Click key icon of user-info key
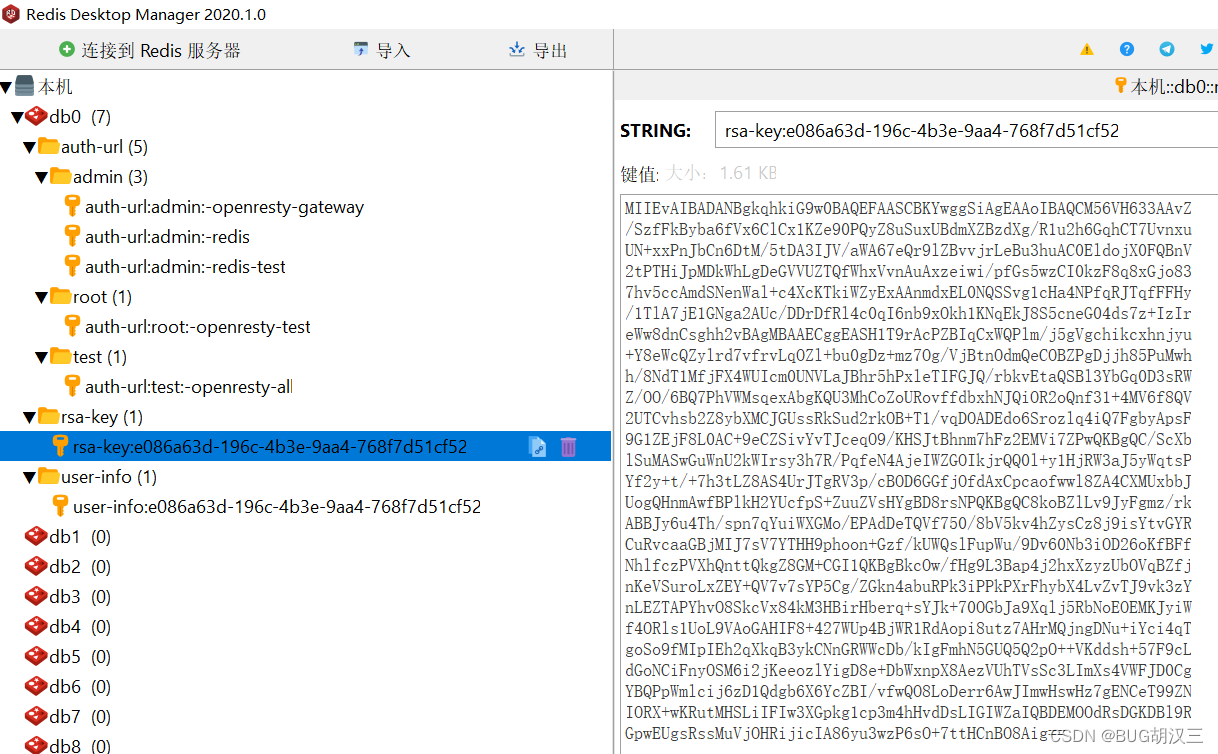Screen dimensions: 1218x754 pyautogui.click(x=60, y=506)
